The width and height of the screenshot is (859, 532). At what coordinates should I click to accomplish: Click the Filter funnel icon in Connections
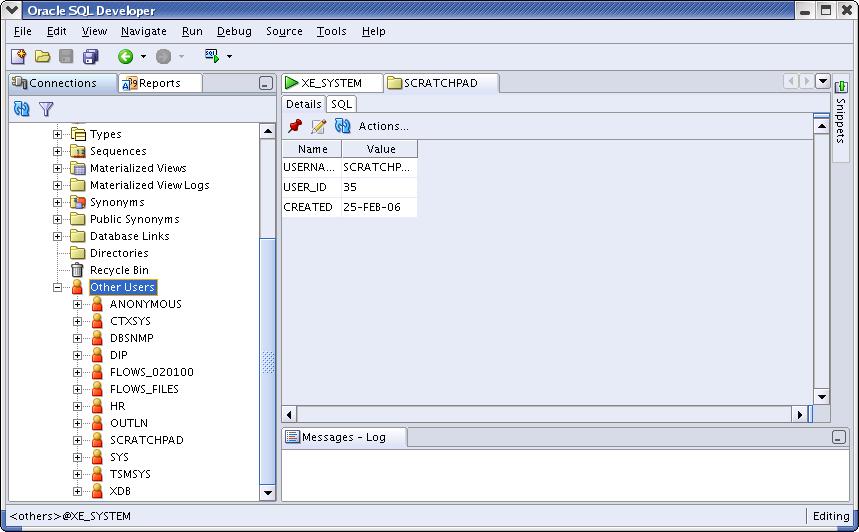click(46, 109)
